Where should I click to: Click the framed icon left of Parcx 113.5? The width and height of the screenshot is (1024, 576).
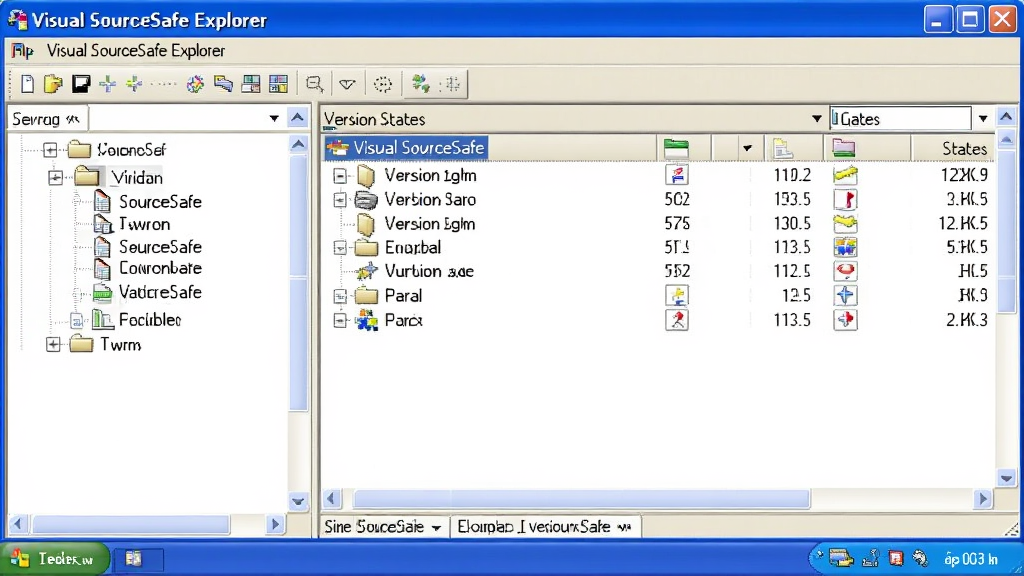pyautogui.click(x=677, y=320)
